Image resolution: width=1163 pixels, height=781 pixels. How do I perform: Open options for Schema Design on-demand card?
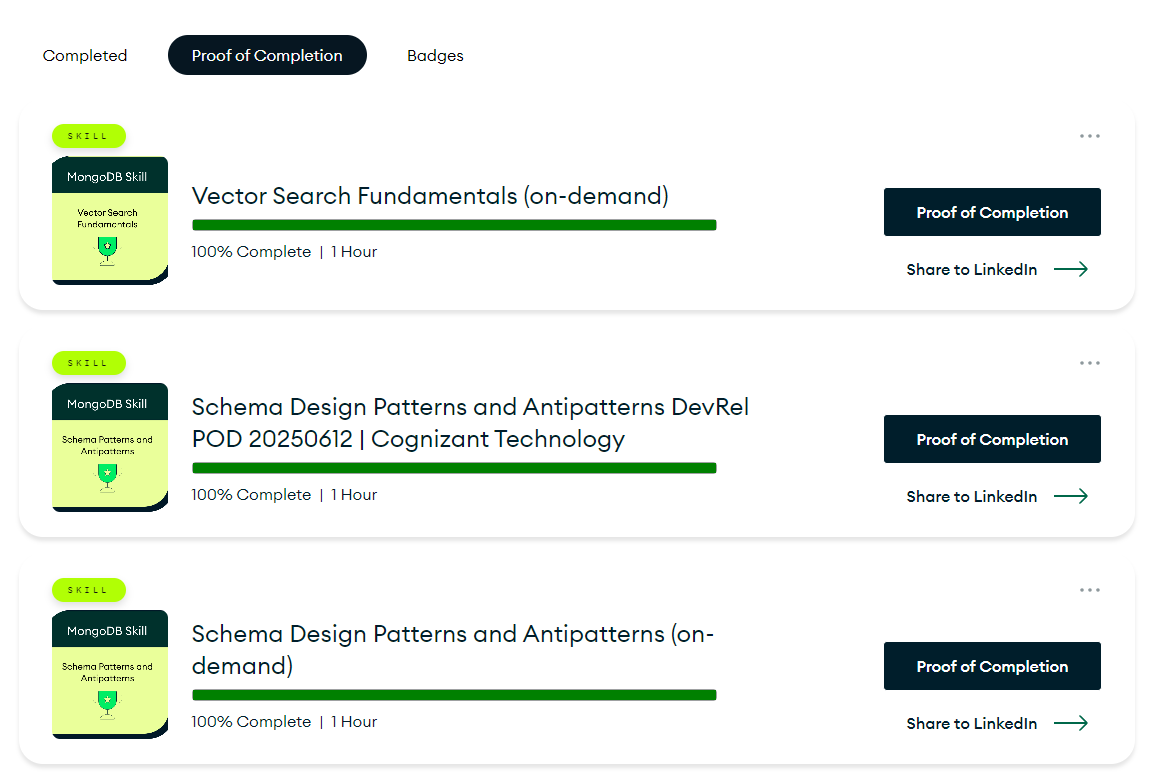click(x=1089, y=590)
